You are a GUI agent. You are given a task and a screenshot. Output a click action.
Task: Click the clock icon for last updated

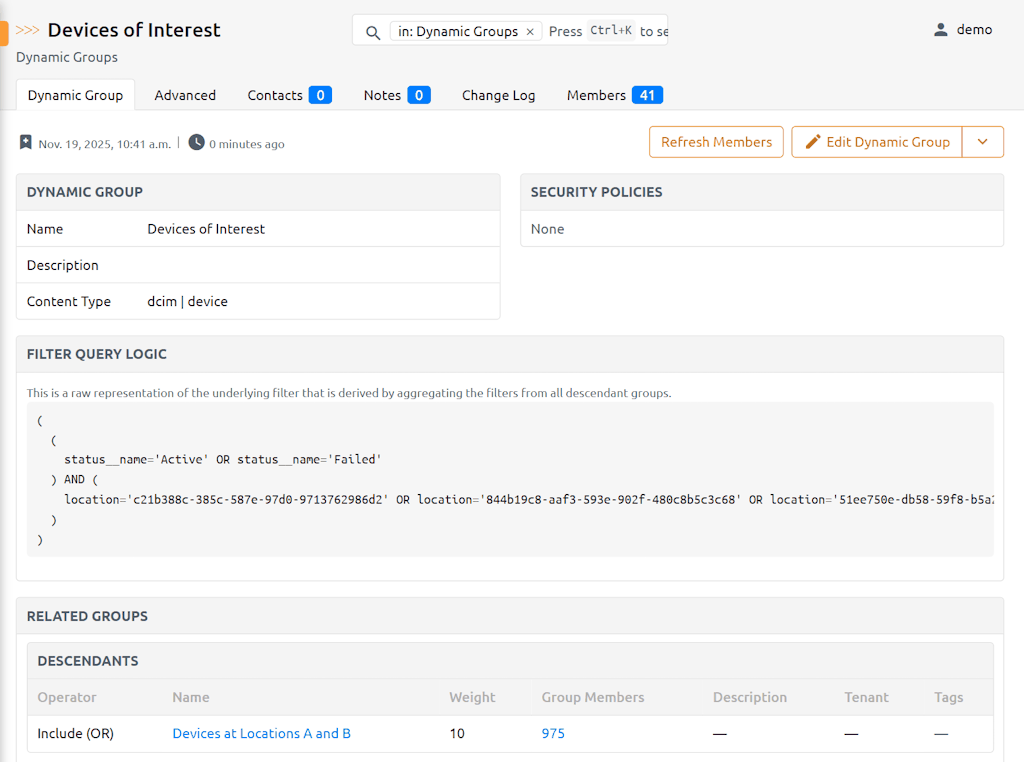pos(196,143)
